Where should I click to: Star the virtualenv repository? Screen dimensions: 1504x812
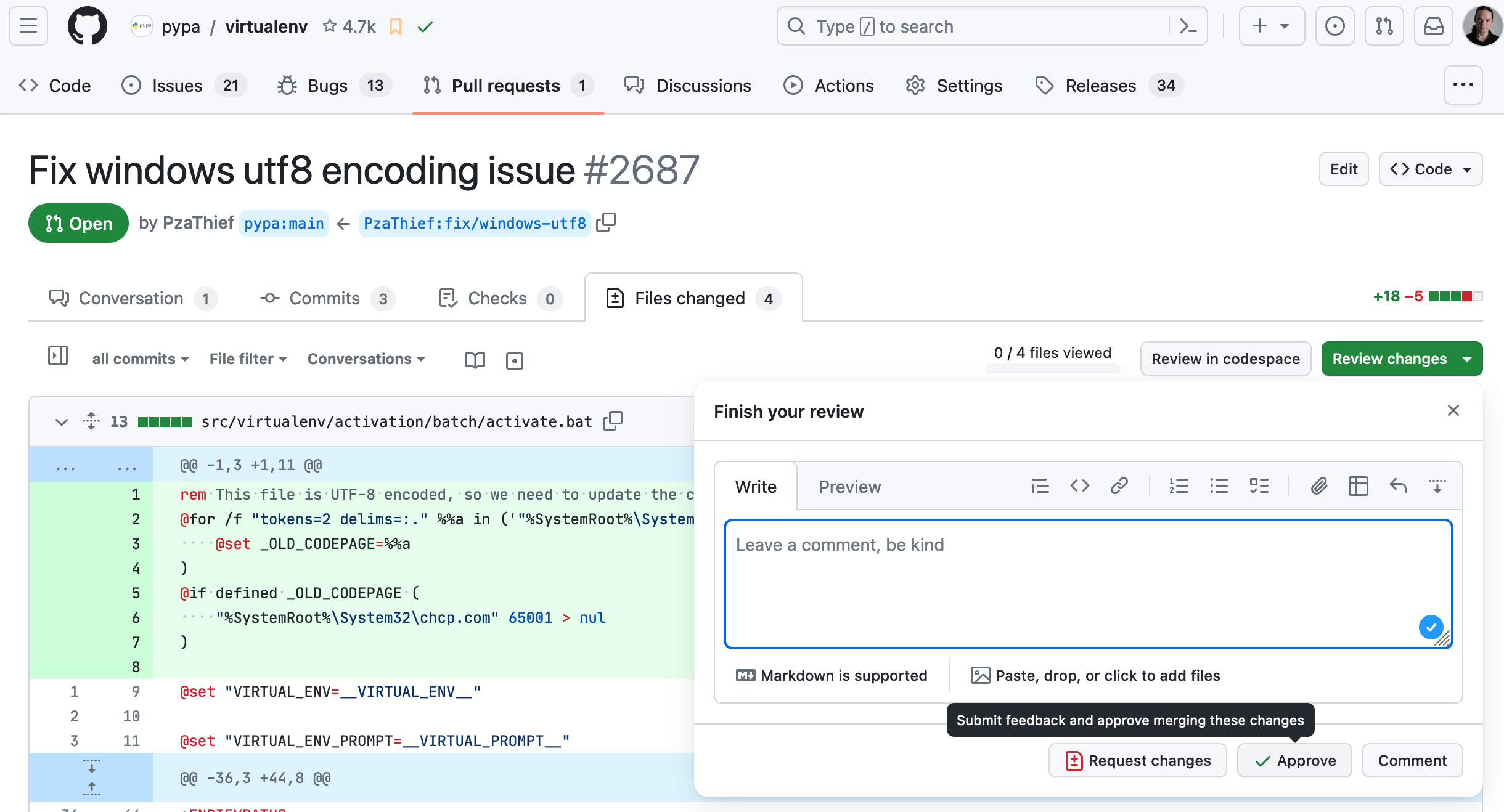click(x=330, y=26)
